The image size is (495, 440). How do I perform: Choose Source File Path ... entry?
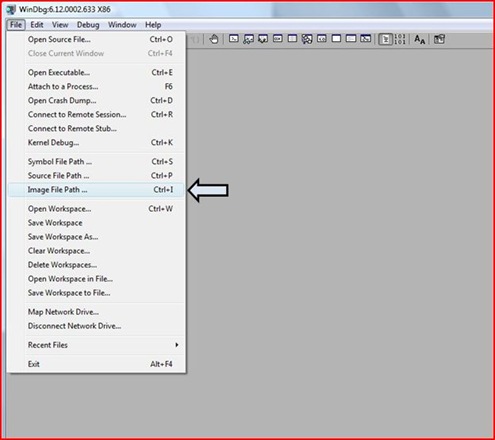pos(96,176)
